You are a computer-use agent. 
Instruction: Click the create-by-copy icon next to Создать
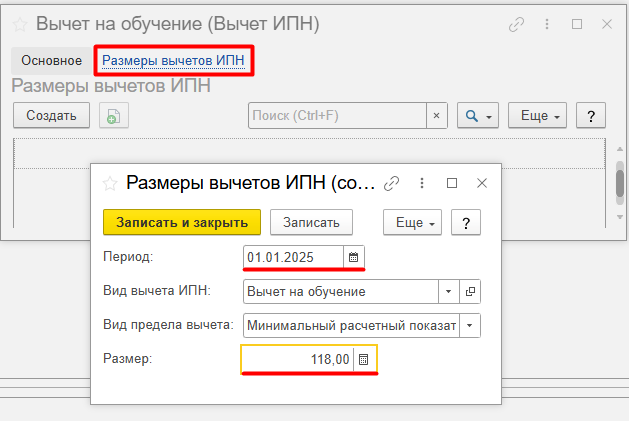click(x=113, y=116)
